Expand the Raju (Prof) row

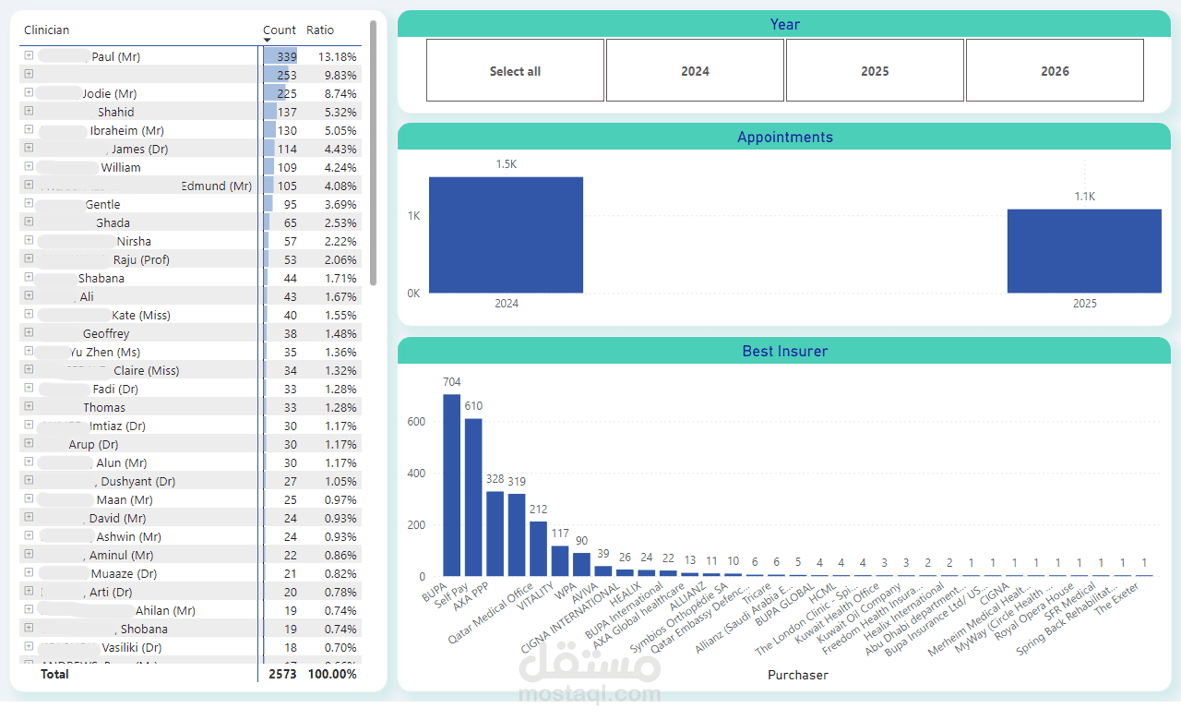[x=29, y=258]
